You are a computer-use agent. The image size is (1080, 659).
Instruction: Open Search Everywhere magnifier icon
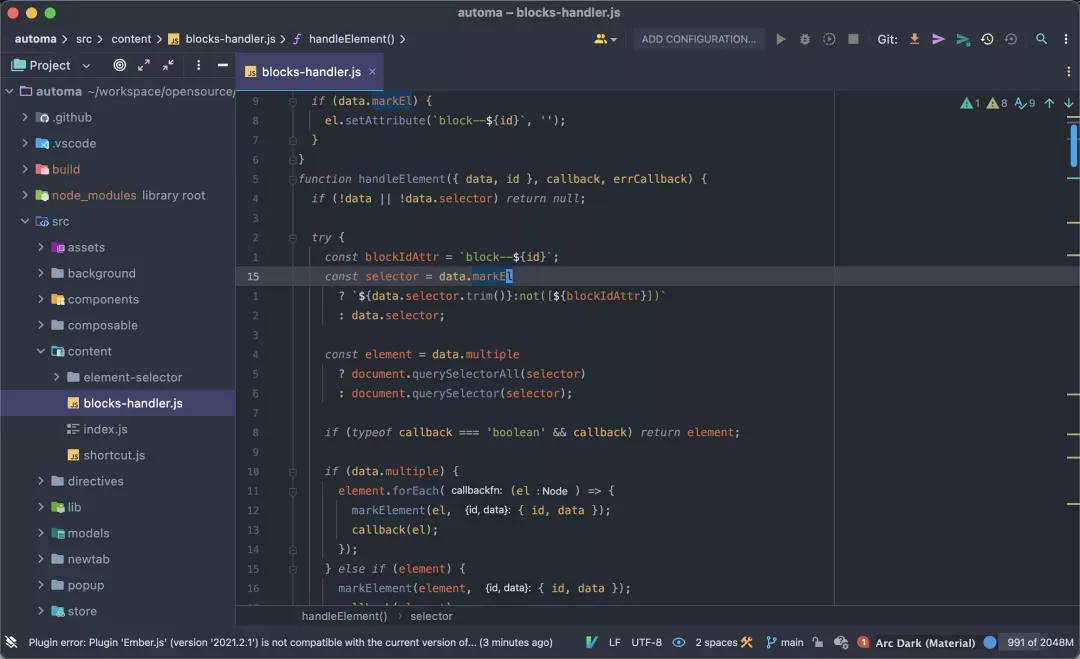[1042, 39]
